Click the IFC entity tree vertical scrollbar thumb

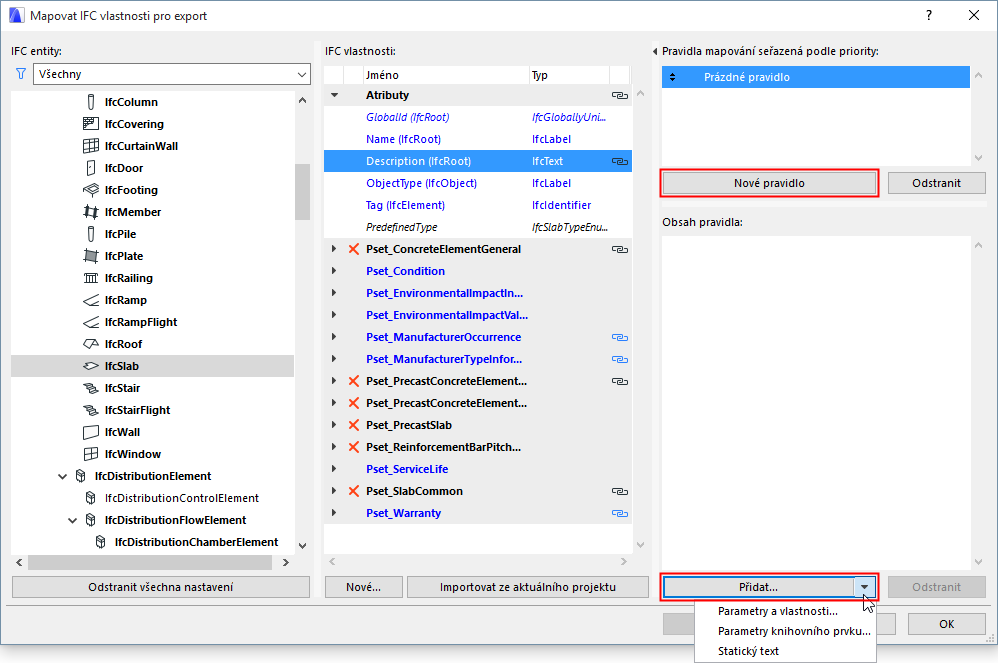pos(302,192)
